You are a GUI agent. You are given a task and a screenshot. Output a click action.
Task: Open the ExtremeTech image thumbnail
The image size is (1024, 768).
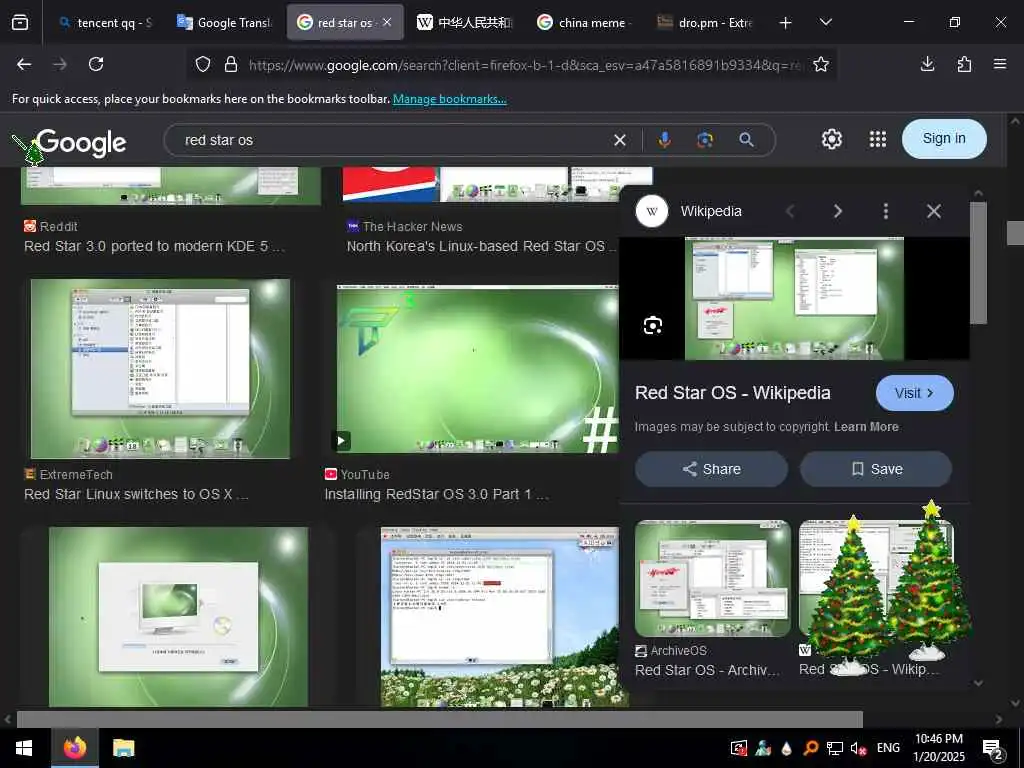point(160,369)
